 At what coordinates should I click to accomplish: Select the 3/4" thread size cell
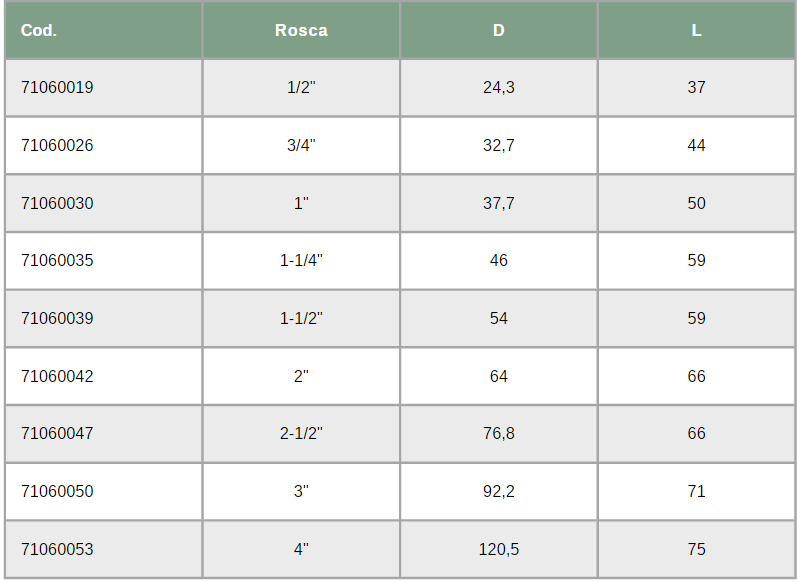(x=301, y=146)
